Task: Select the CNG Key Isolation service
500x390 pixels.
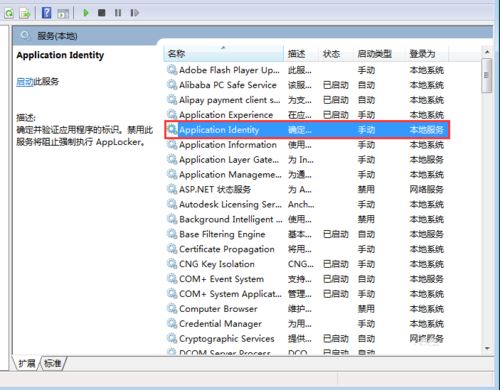Action: pyautogui.click(x=307, y=264)
